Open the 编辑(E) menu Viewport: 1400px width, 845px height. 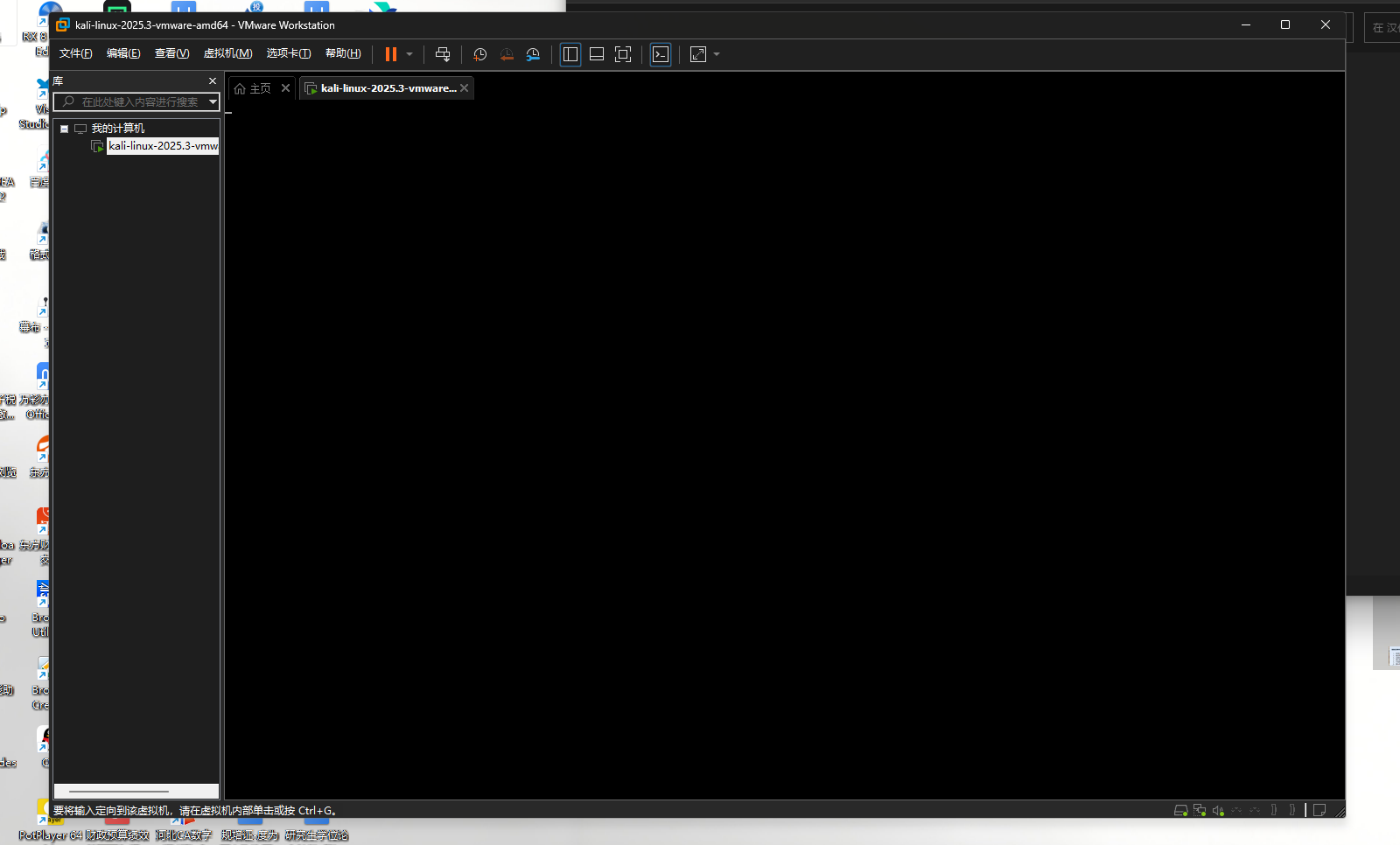point(123,53)
